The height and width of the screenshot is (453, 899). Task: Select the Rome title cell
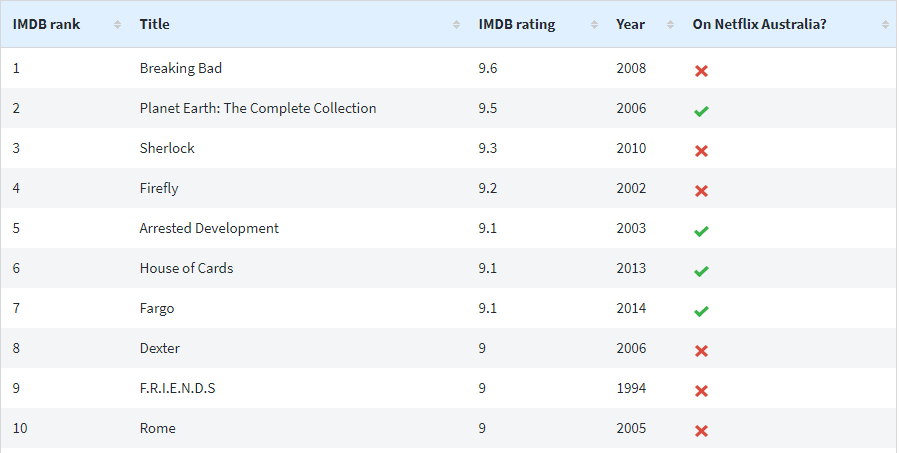(x=158, y=428)
